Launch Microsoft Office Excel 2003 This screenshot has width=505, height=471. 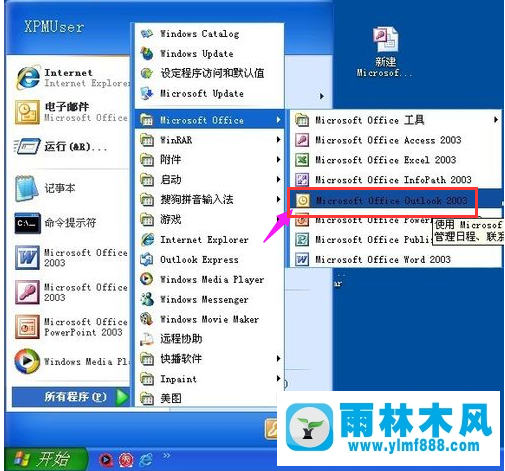(x=396, y=160)
